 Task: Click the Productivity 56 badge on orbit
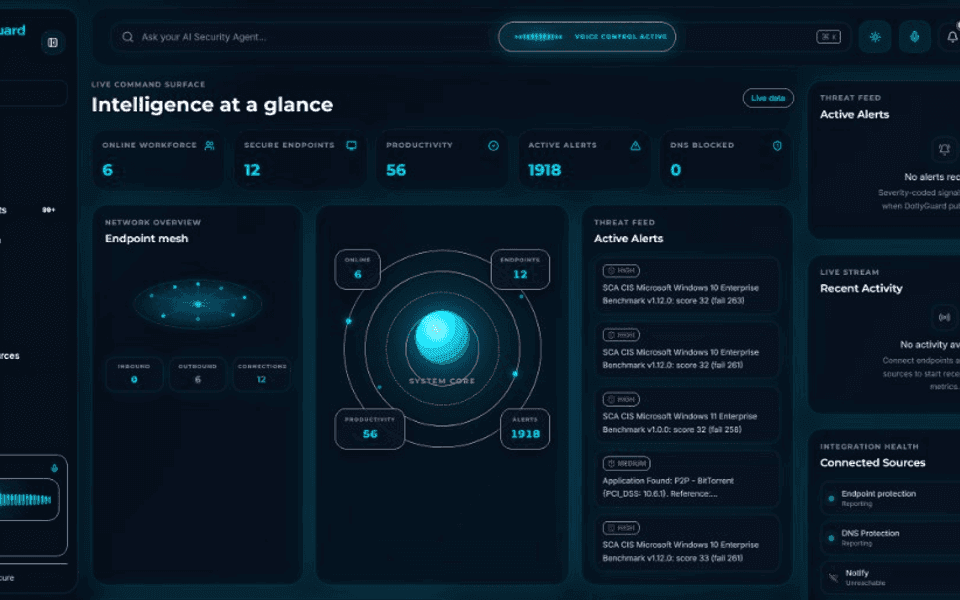point(370,429)
